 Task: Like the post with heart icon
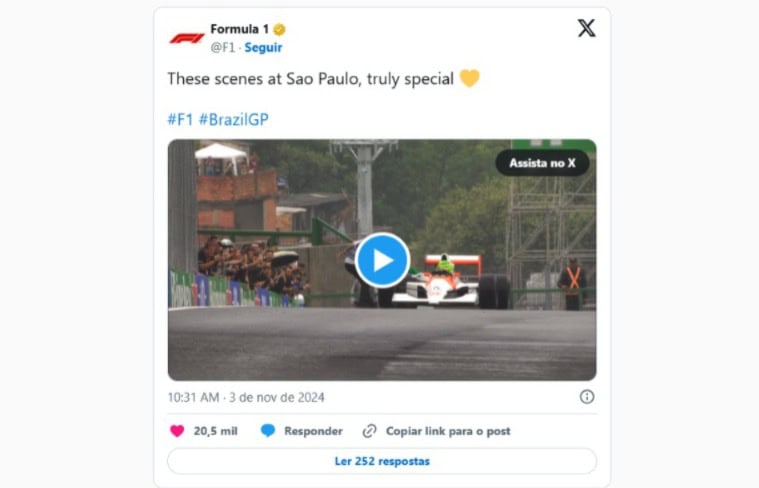point(177,431)
